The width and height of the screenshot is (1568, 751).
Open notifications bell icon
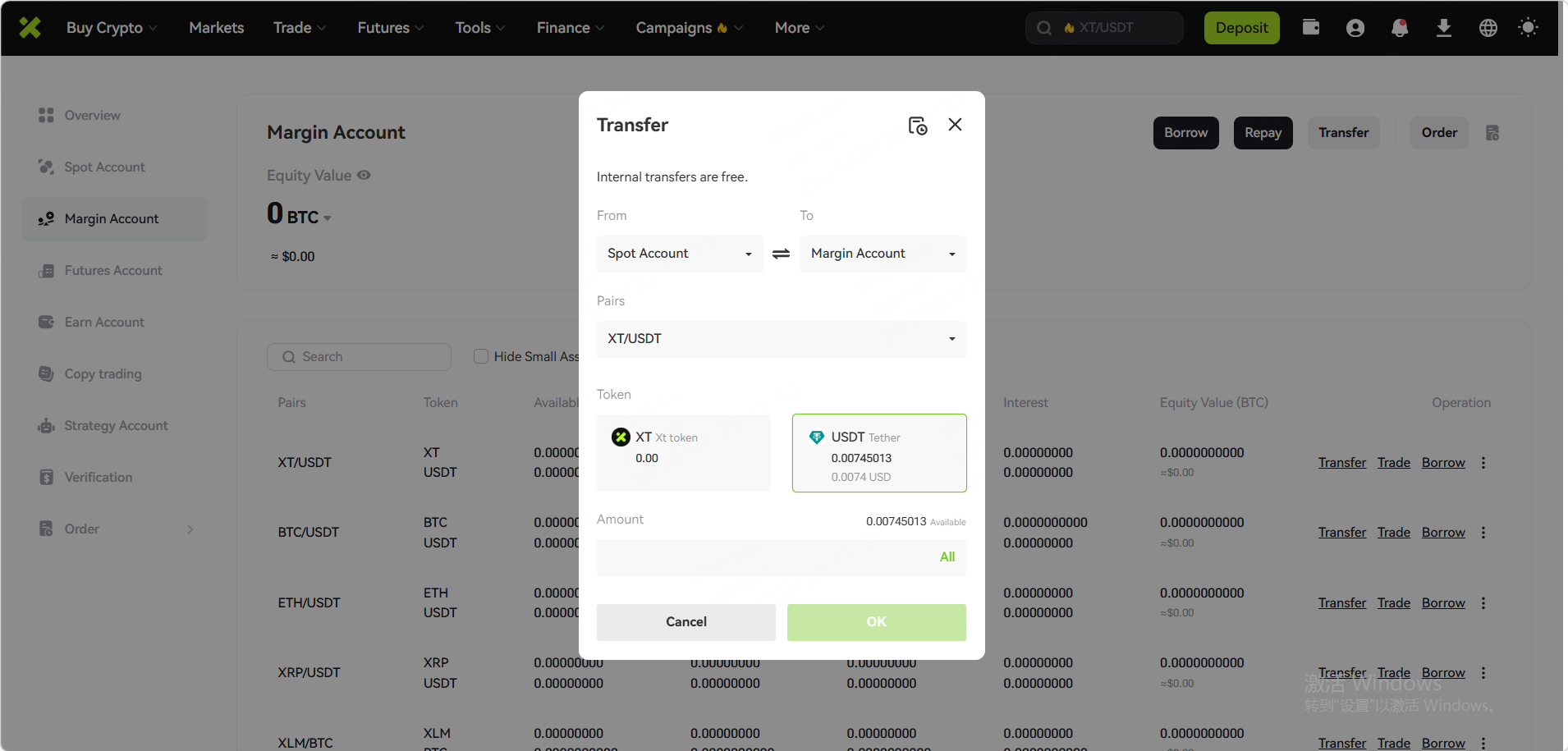pos(1400,28)
